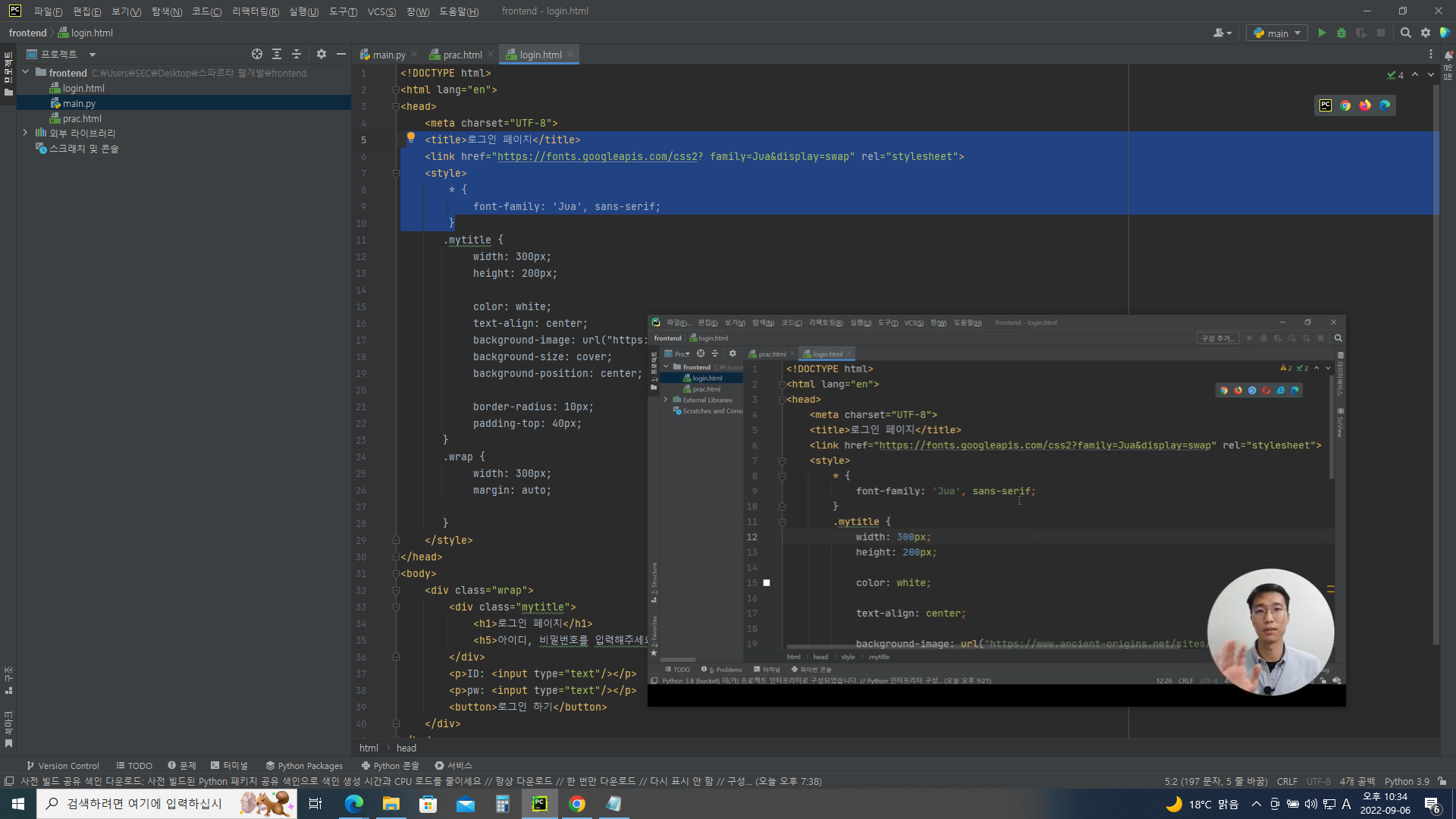Select main.py in the project tree
The image size is (1456, 819).
point(79,103)
